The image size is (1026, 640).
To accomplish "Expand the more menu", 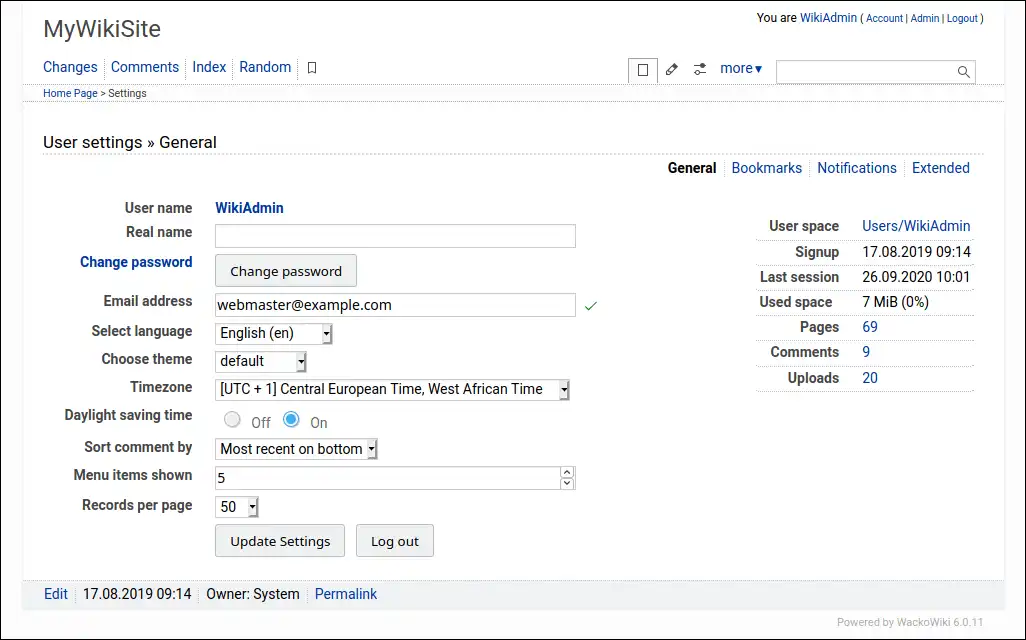I will click(741, 69).
